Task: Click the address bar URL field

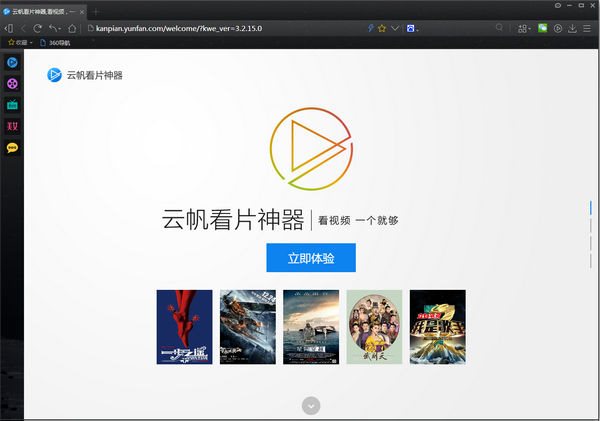Action: coord(226,28)
